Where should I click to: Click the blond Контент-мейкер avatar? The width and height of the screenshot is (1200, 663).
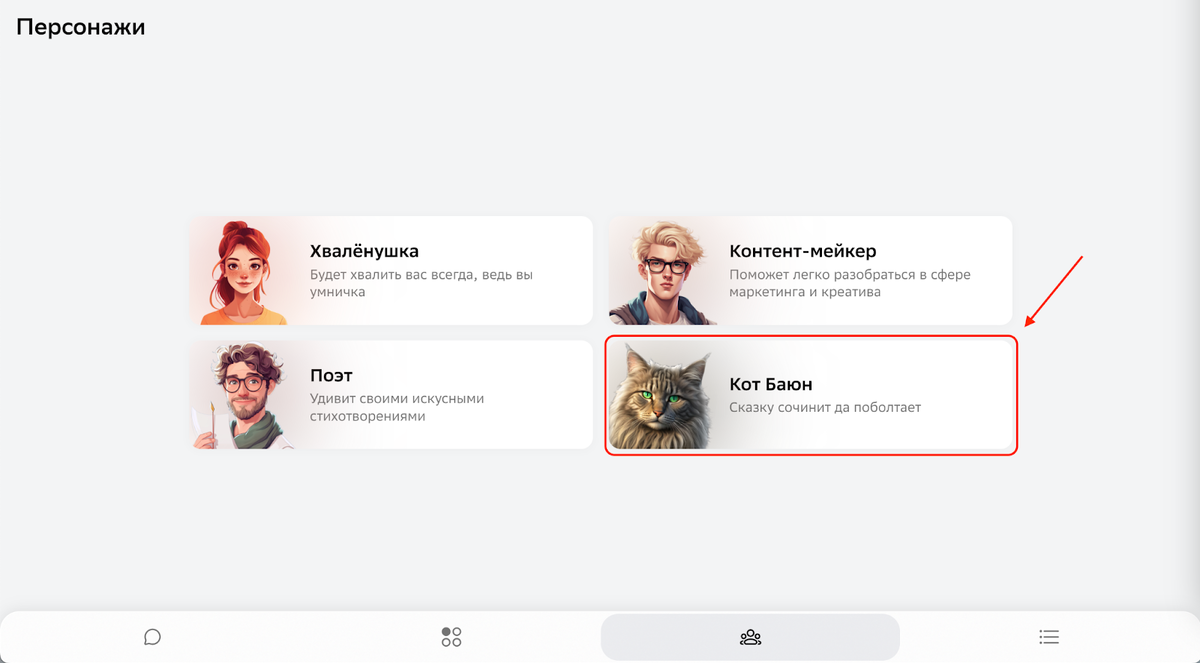pos(661,272)
